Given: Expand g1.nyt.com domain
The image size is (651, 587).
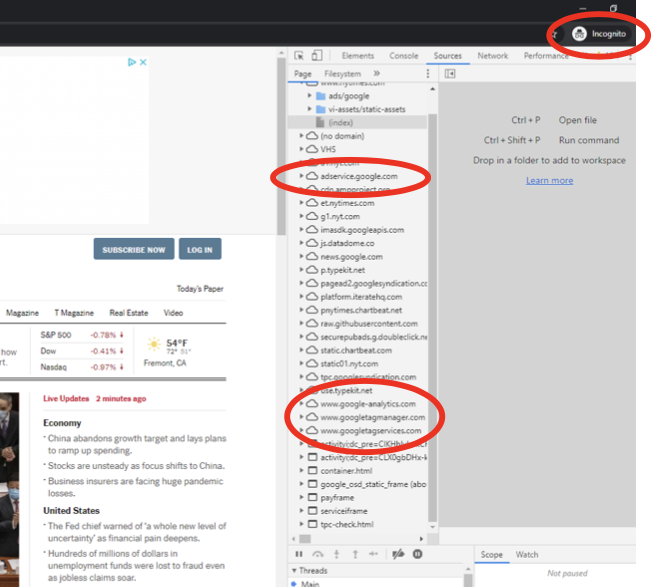Looking at the screenshot, I should (301, 216).
